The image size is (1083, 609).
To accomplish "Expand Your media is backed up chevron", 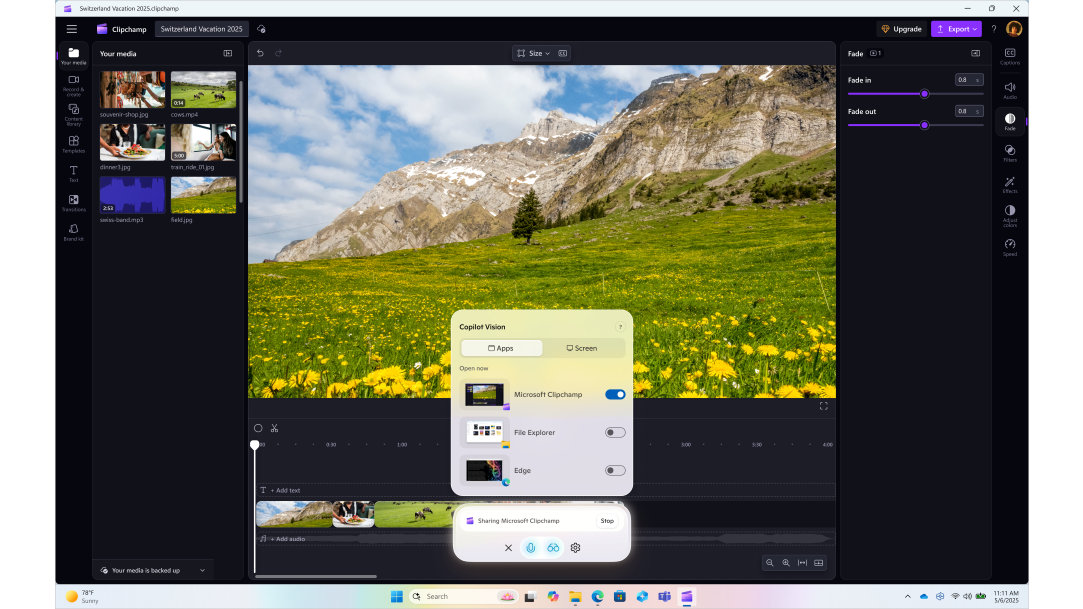I will click(x=202, y=570).
